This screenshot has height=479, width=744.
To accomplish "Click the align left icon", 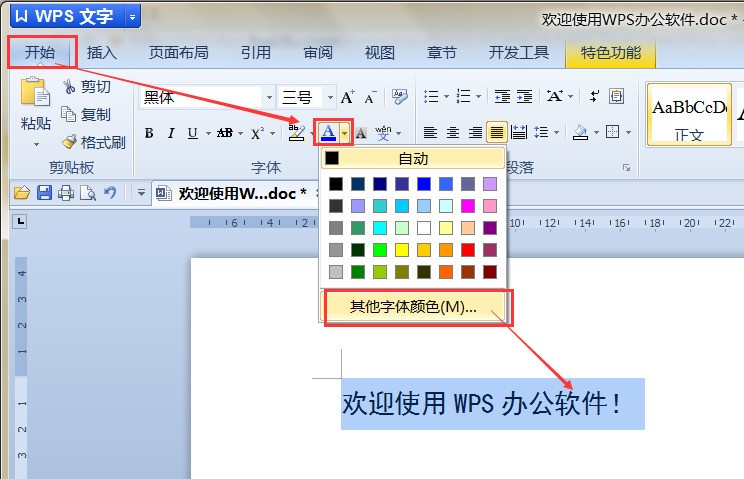I will (430, 132).
